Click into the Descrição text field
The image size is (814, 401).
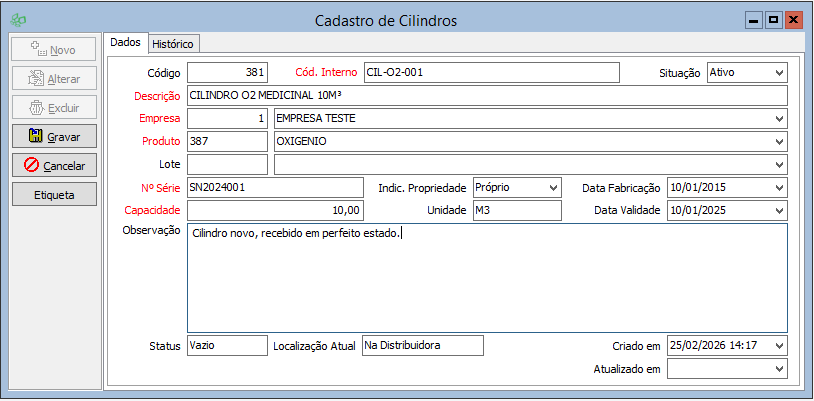pos(486,96)
